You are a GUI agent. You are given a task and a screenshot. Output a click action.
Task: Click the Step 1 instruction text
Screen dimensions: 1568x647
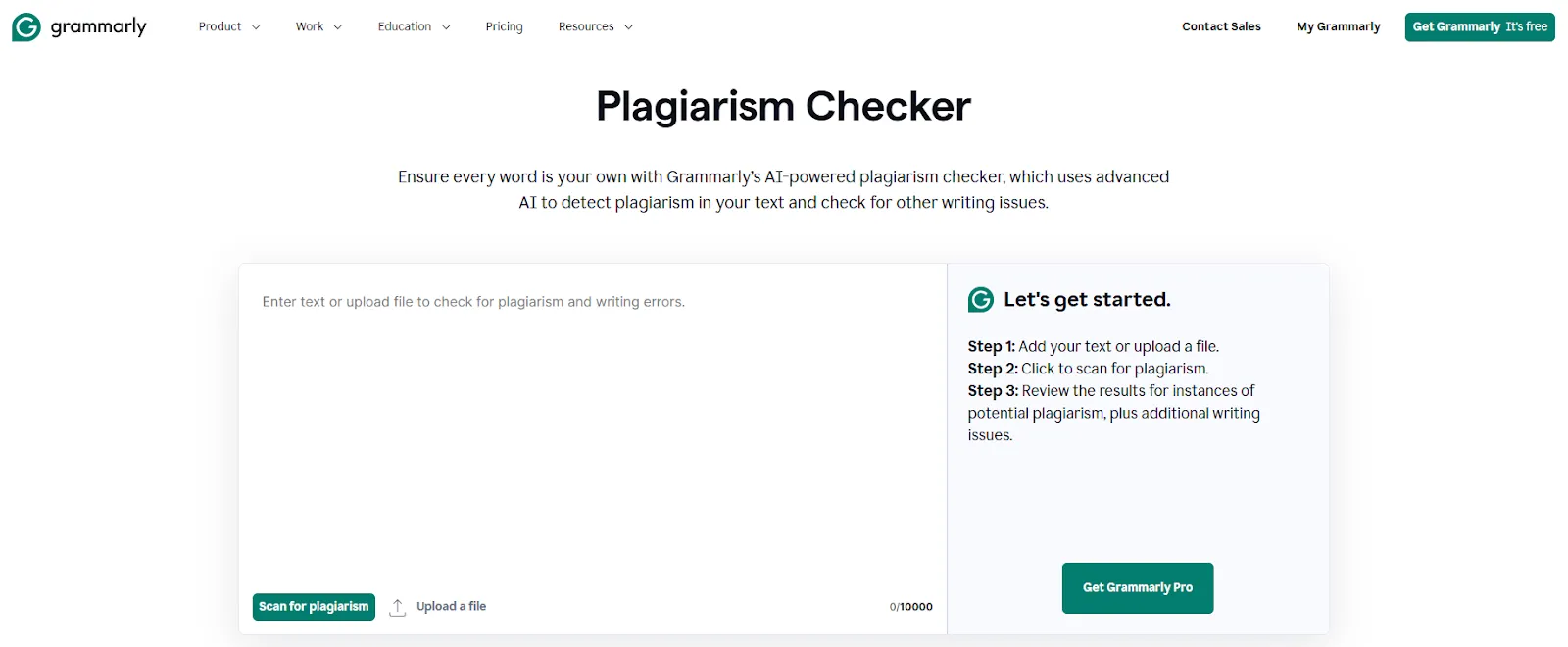[x=1094, y=346]
